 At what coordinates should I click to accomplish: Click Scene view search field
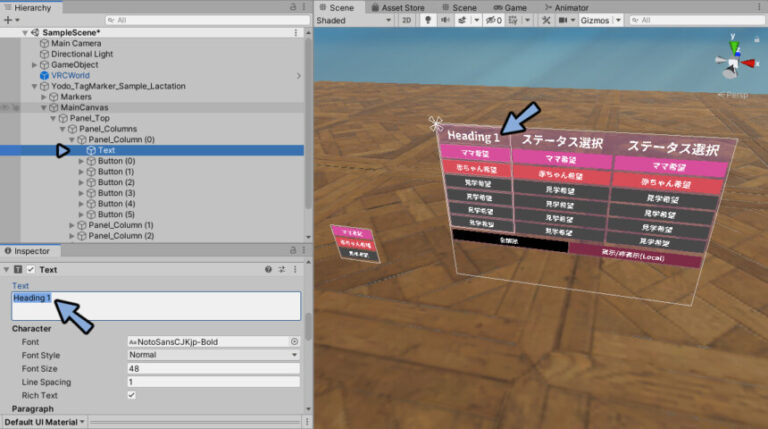pos(696,20)
